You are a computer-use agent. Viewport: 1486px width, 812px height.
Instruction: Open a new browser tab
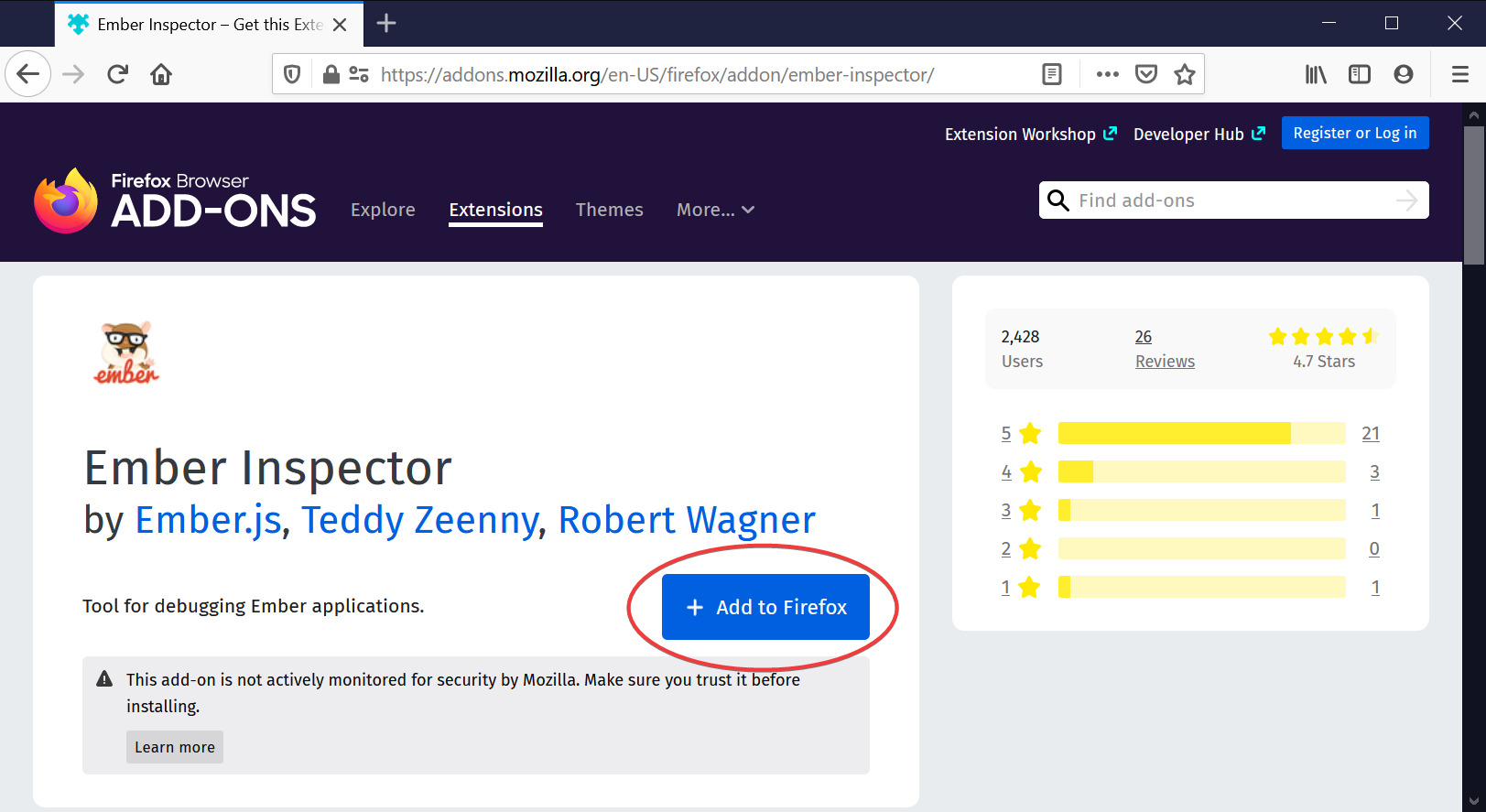386,24
